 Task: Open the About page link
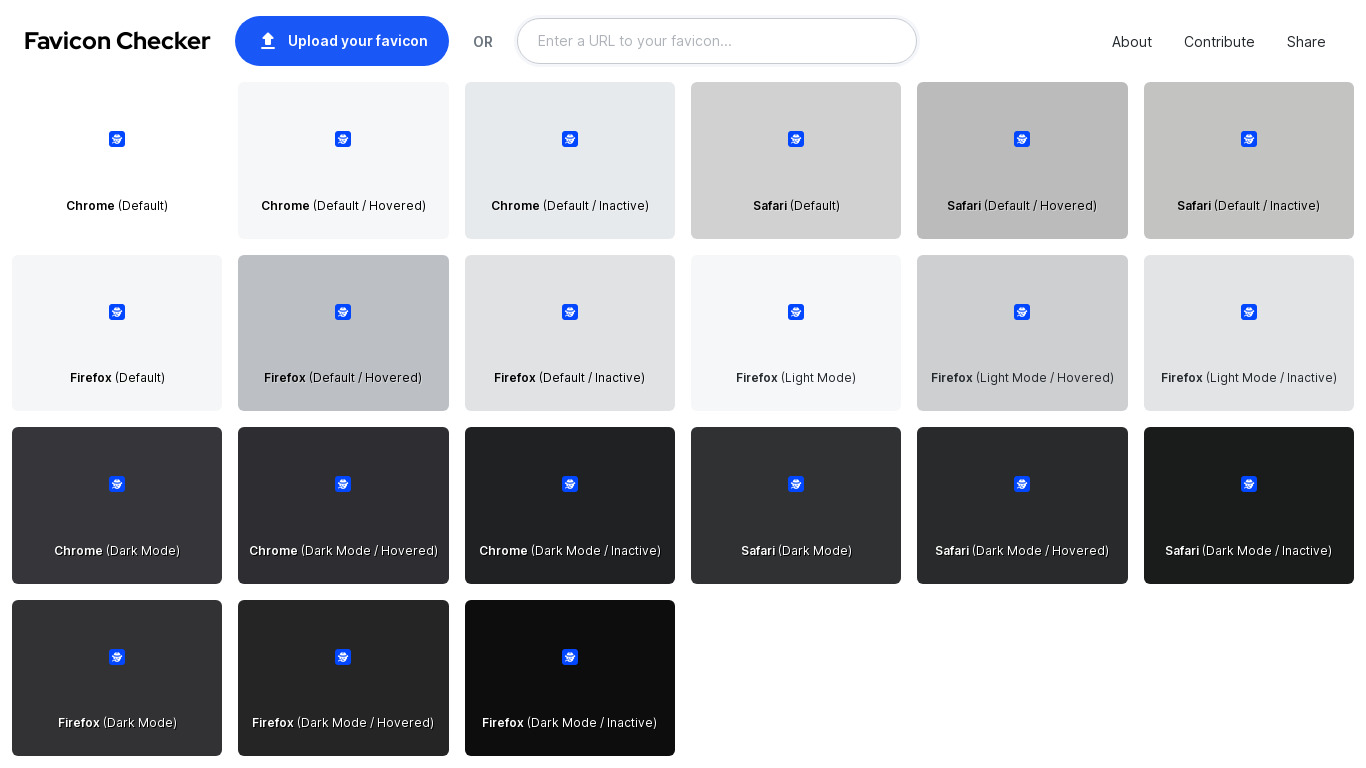point(1132,42)
